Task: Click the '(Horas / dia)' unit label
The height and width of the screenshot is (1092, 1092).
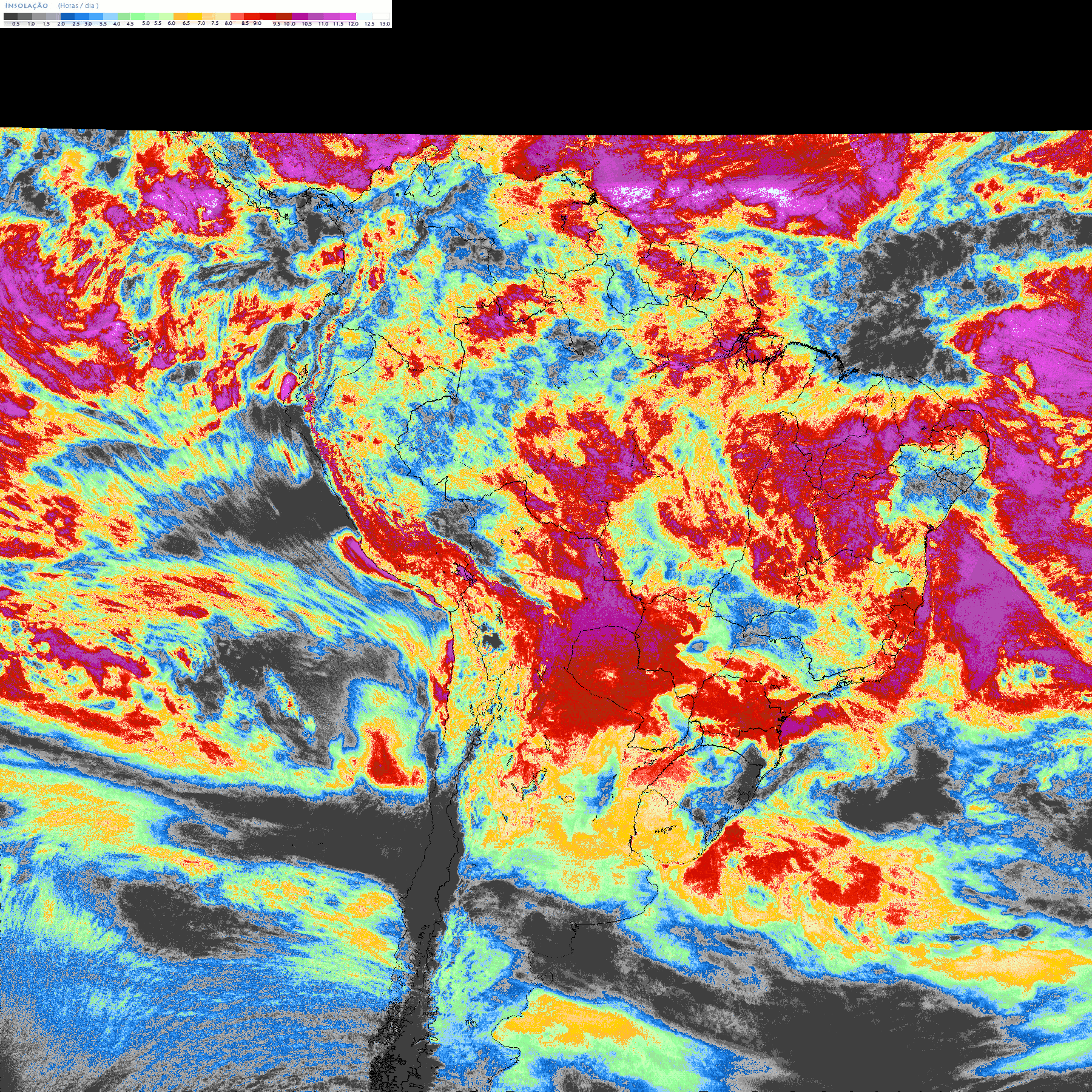Action: coord(78,5)
